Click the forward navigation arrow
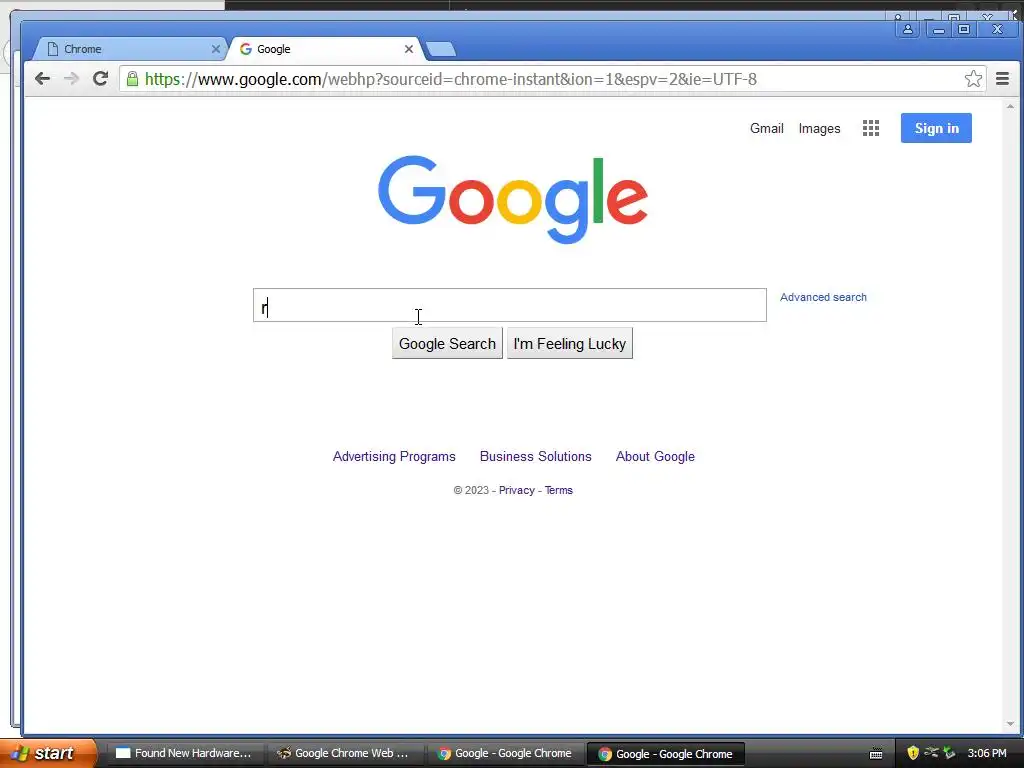Viewport: 1024px width, 768px height. tap(71, 79)
